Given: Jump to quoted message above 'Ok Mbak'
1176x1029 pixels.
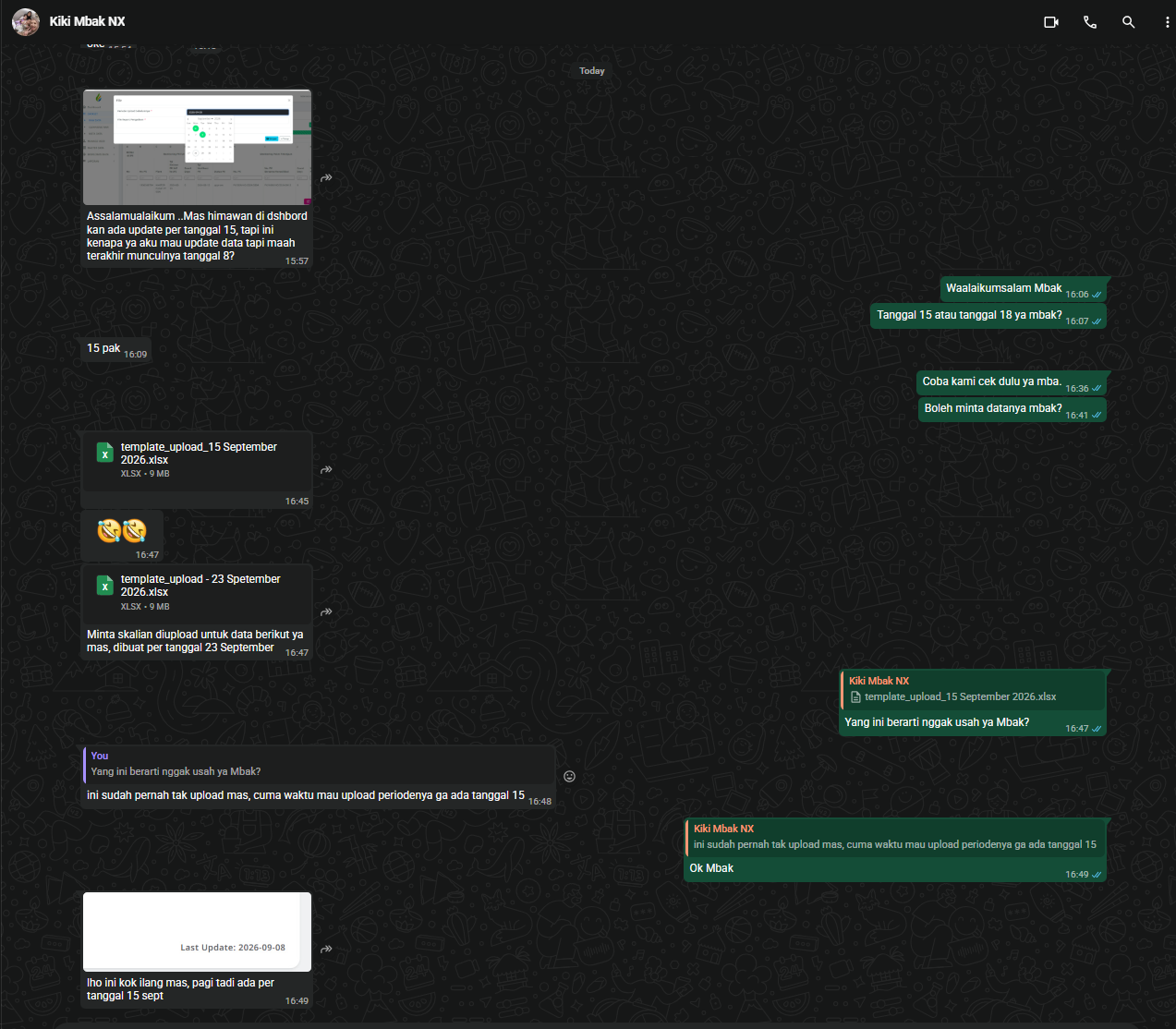Looking at the screenshot, I should pyautogui.click(x=895, y=837).
